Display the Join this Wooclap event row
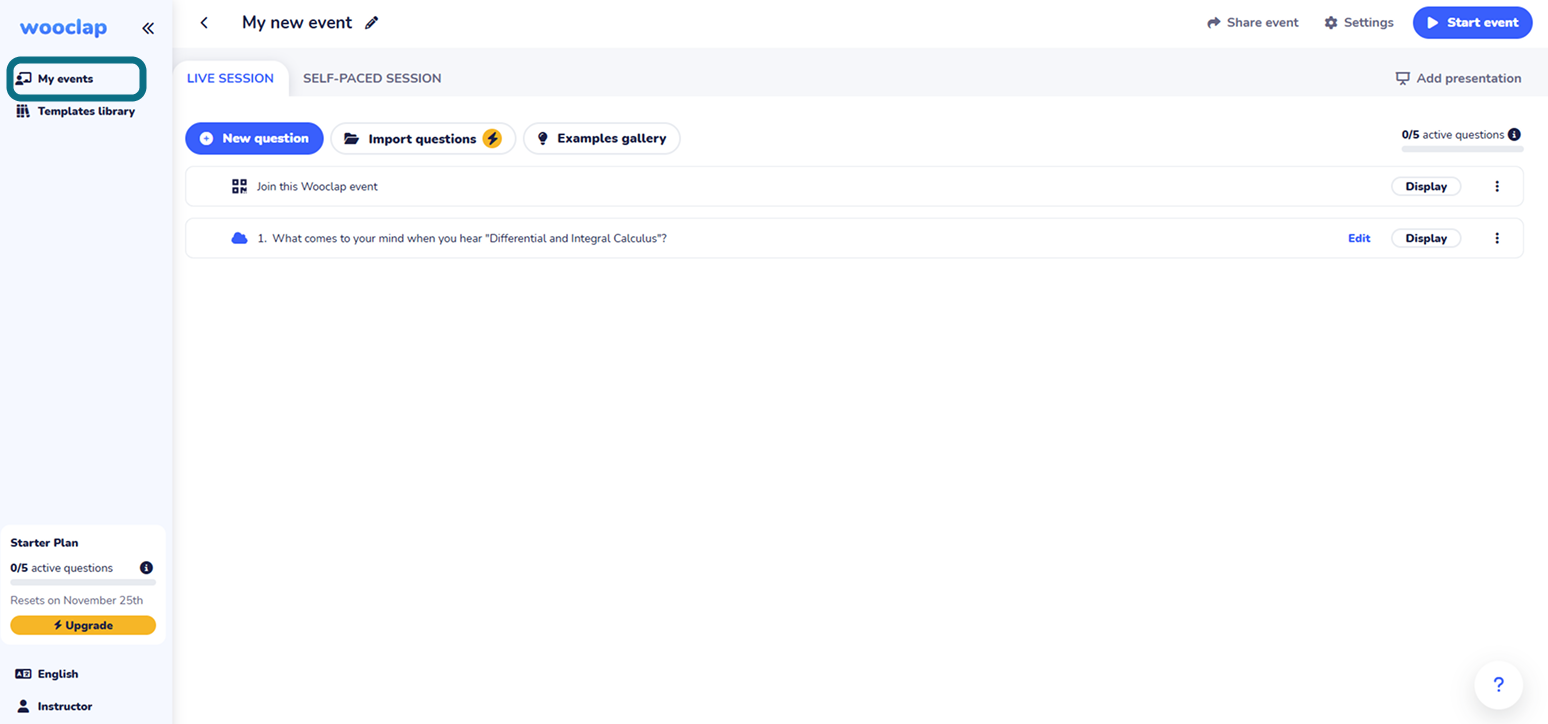 1426,186
